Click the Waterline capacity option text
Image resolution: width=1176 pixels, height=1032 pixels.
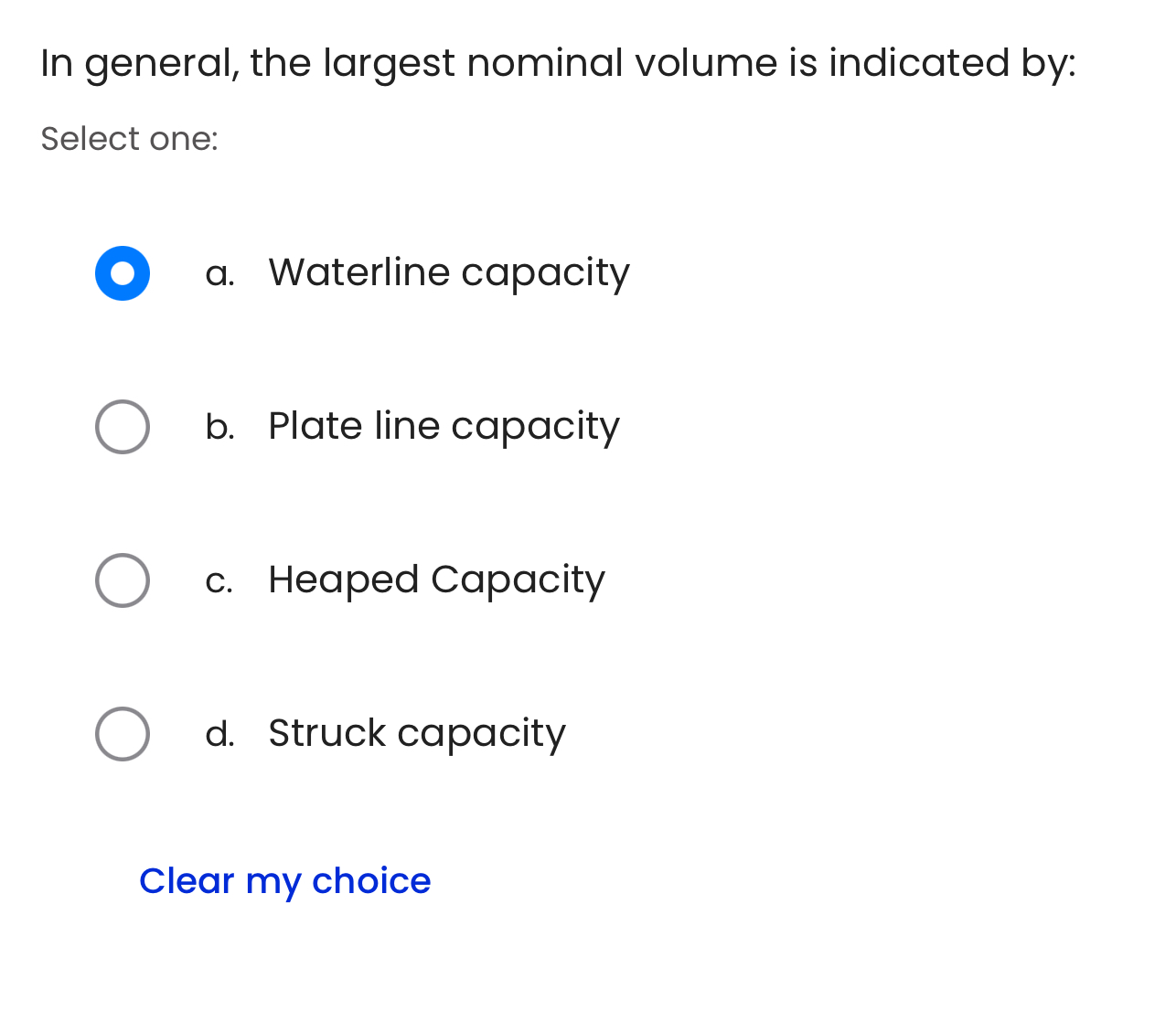pyautogui.click(x=448, y=272)
